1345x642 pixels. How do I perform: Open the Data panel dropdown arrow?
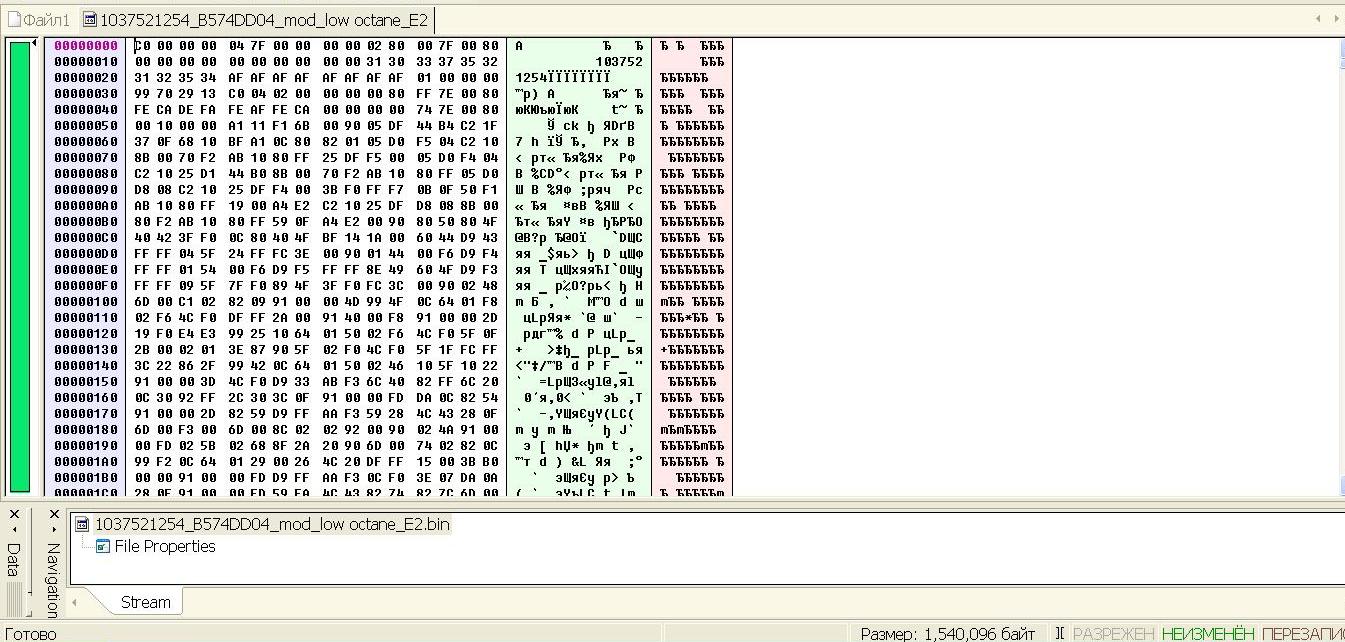[x=14, y=527]
